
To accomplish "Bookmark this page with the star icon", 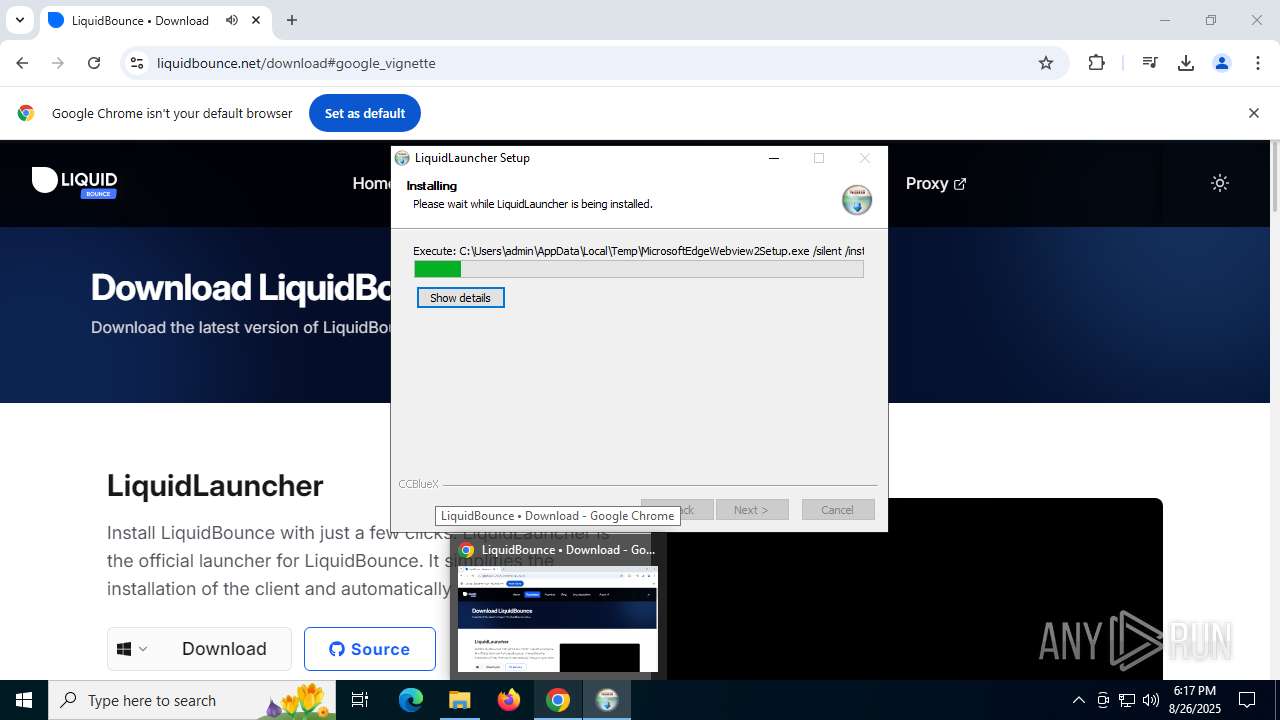I will pos(1046,63).
